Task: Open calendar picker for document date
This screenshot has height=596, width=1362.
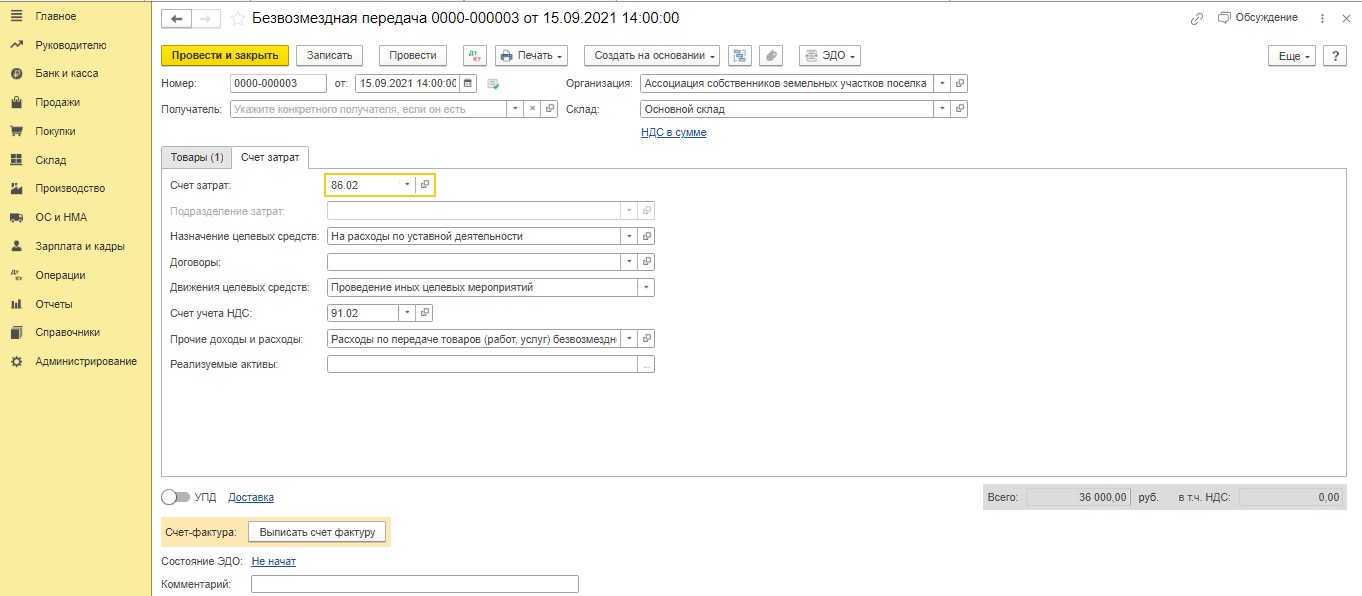Action: 467,83
